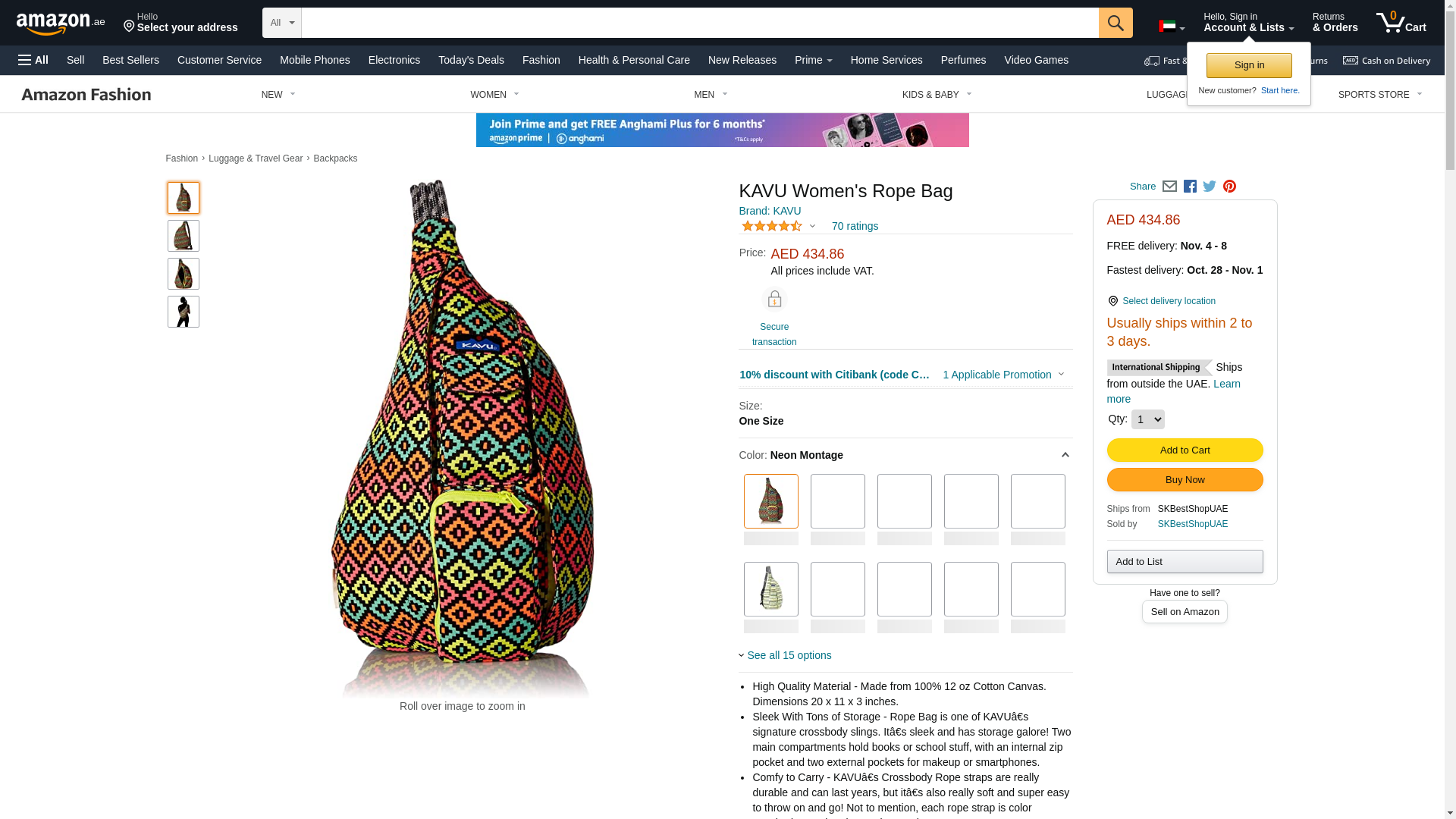Open the shopping cart icon
This screenshot has width=1456, height=819.
coord(1401,22)
